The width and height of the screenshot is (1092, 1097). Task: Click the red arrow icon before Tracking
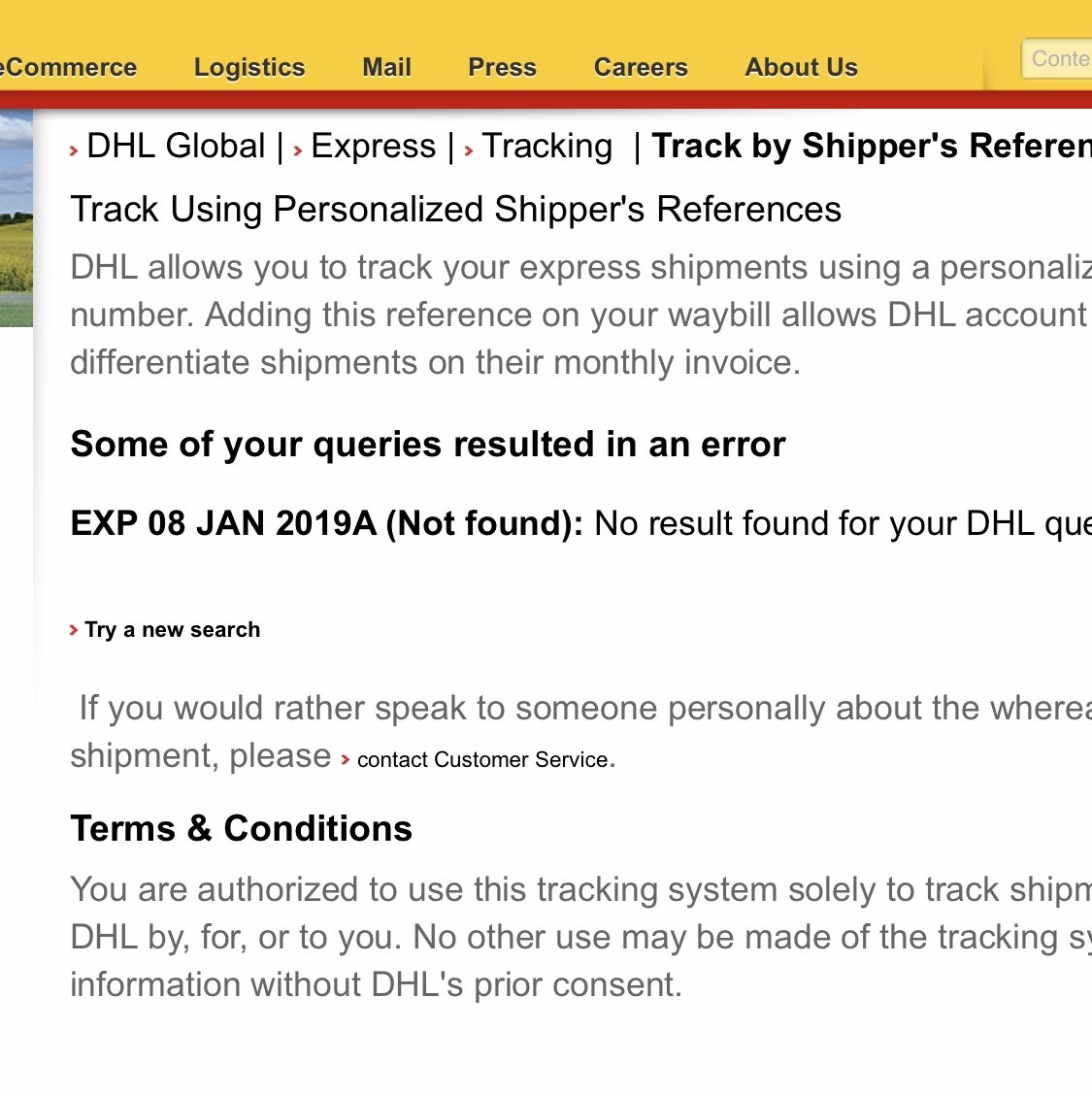click(x=469, y=150)
